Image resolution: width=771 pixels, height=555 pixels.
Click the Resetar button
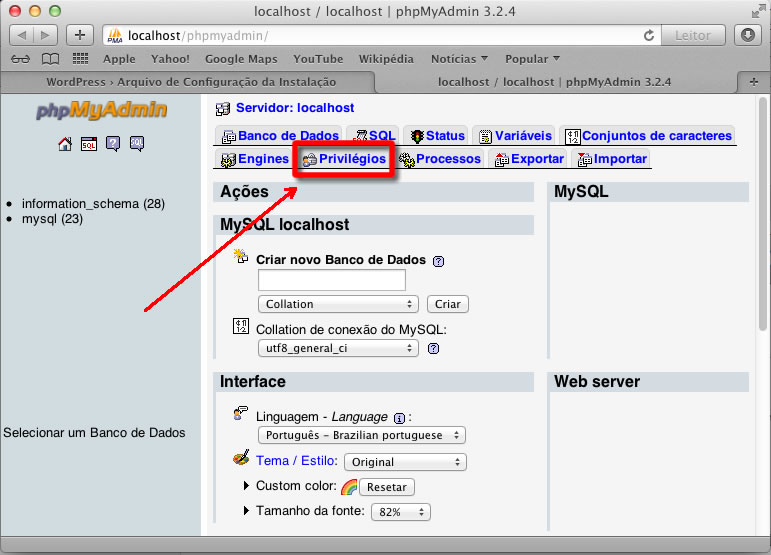coord(387,487)
